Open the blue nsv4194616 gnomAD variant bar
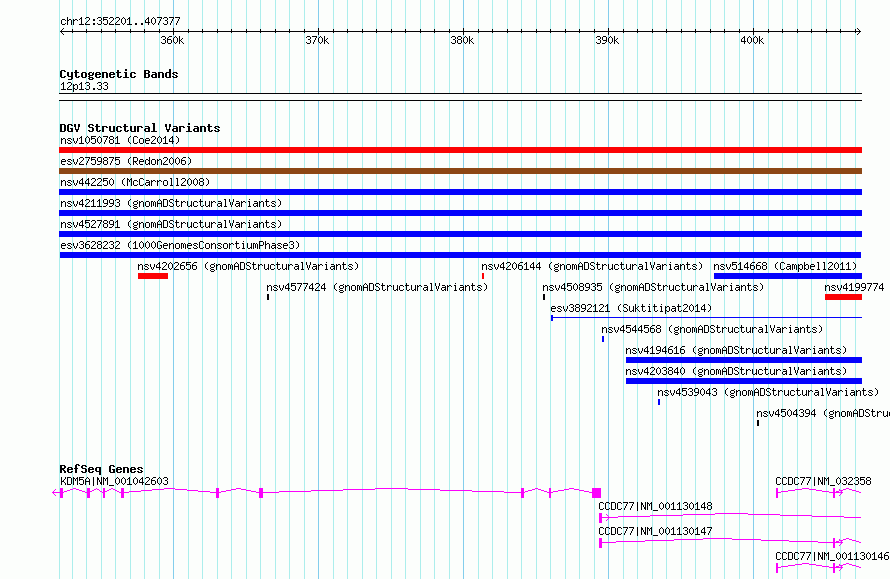 click(x=744, y=360)
